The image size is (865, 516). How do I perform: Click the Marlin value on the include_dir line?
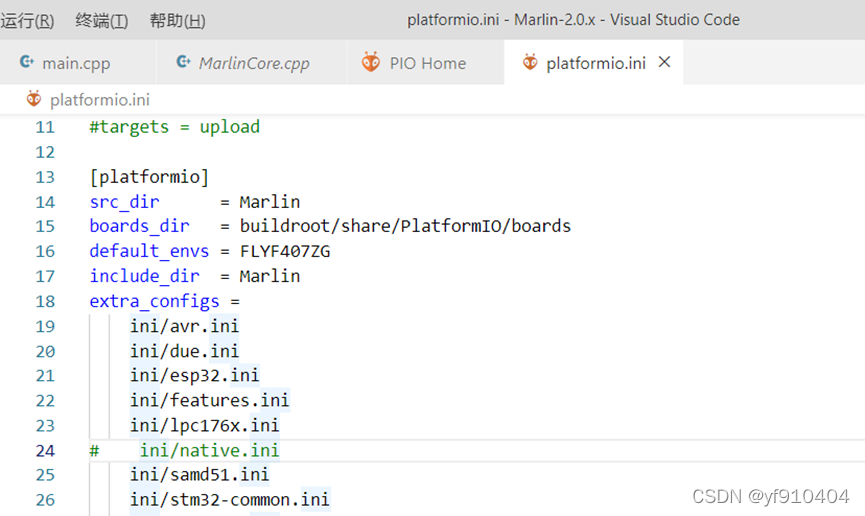click(x=270, y=276)
